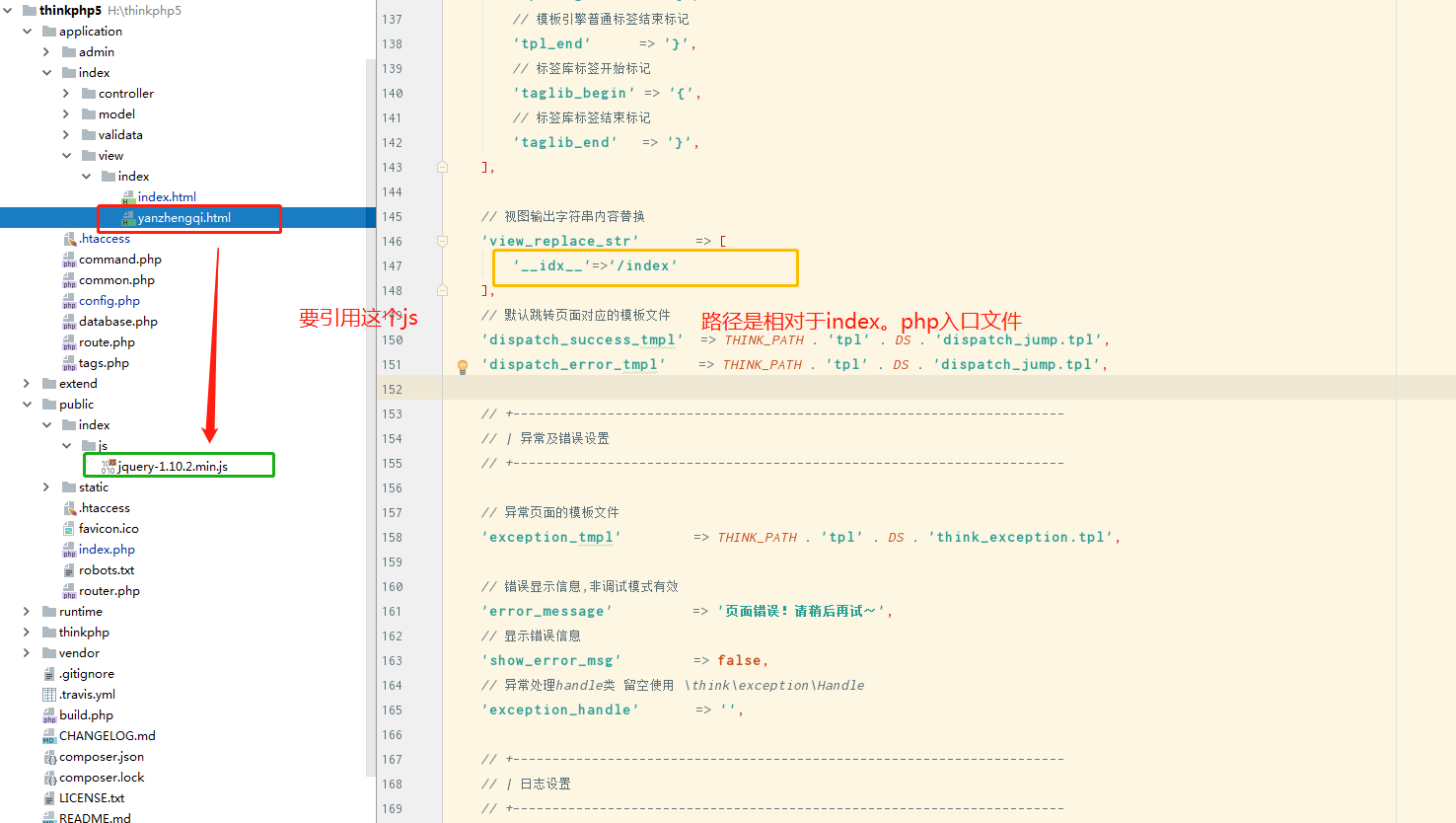
Task: Open database.php from the project tree
Action: [x=117, y=321]
